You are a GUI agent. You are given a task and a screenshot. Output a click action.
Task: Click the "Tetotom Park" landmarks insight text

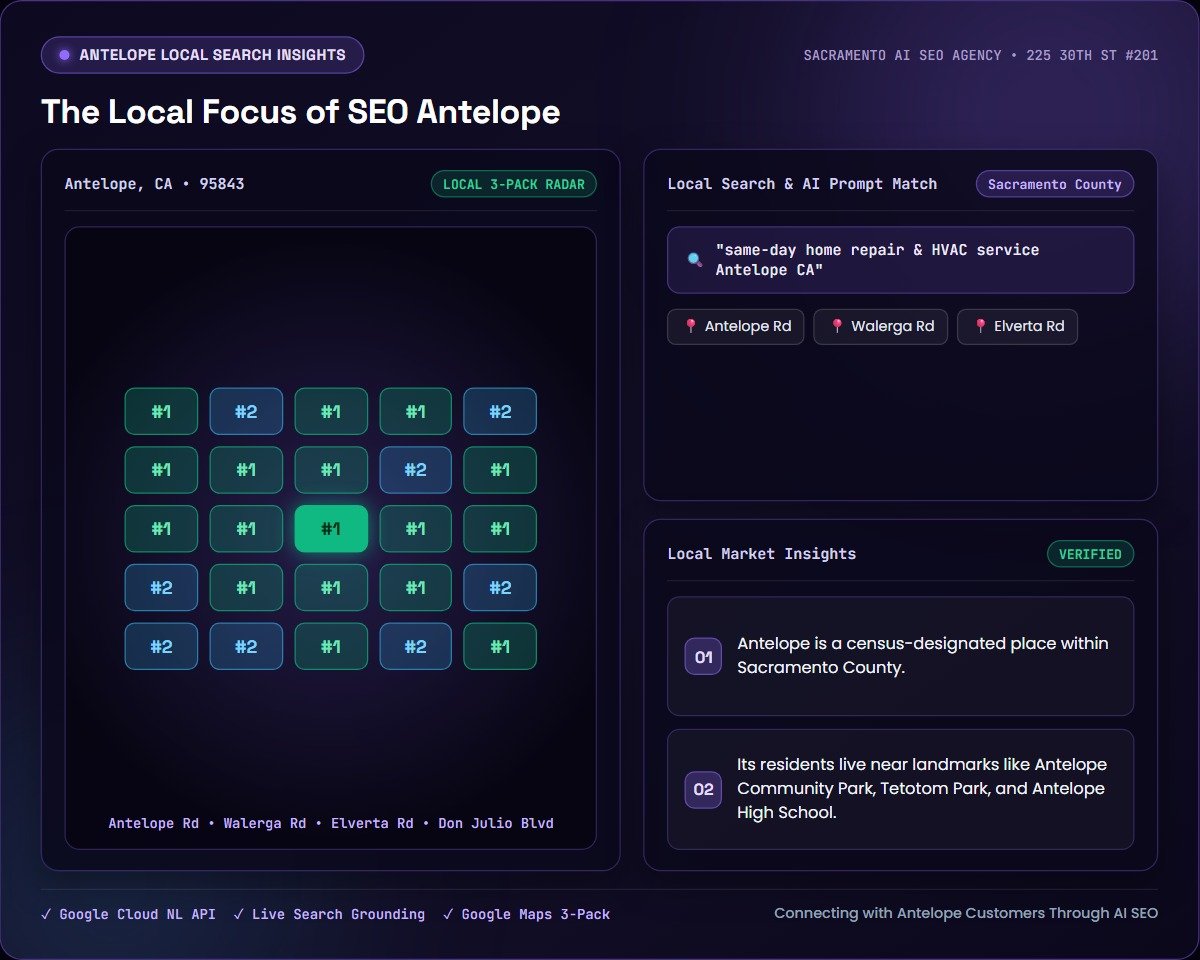tap(923, 788)
